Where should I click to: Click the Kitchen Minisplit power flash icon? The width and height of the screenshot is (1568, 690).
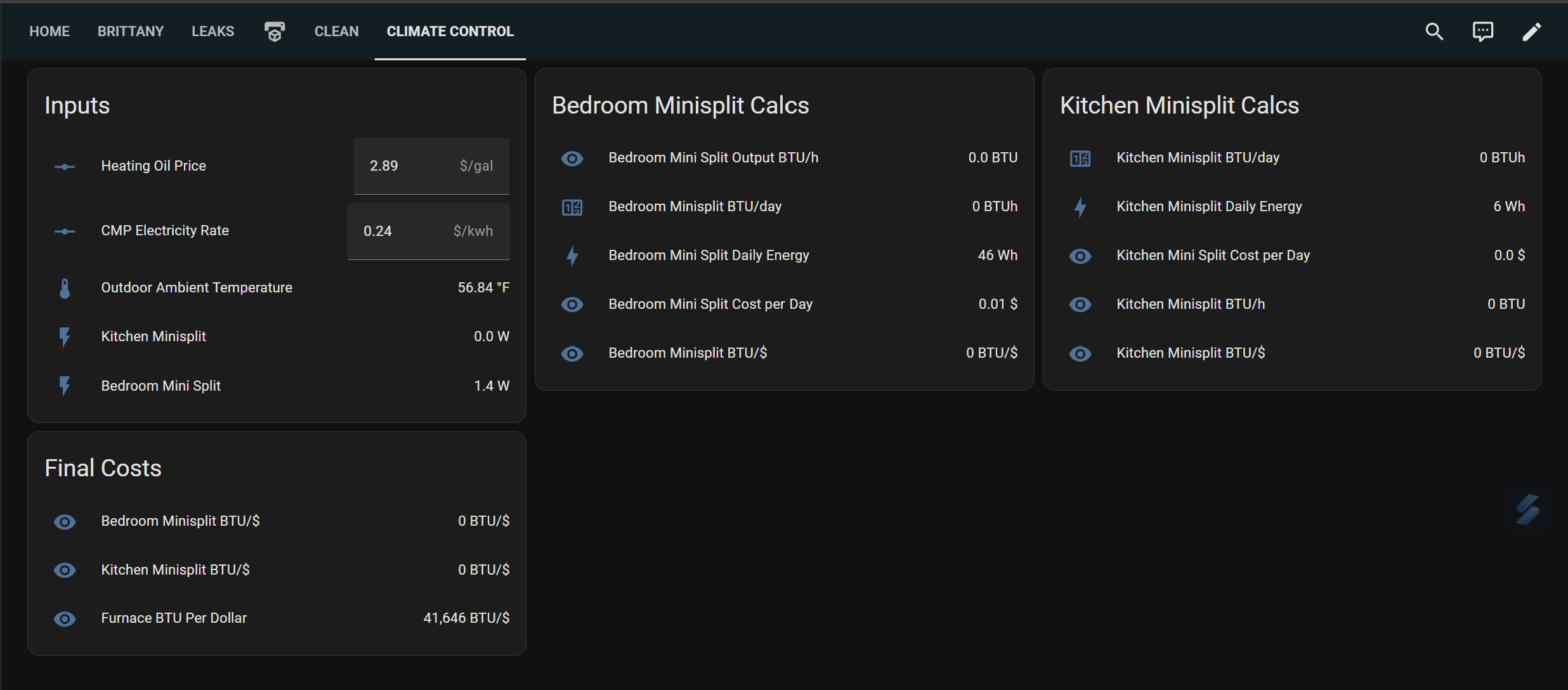tap(65, 337)
